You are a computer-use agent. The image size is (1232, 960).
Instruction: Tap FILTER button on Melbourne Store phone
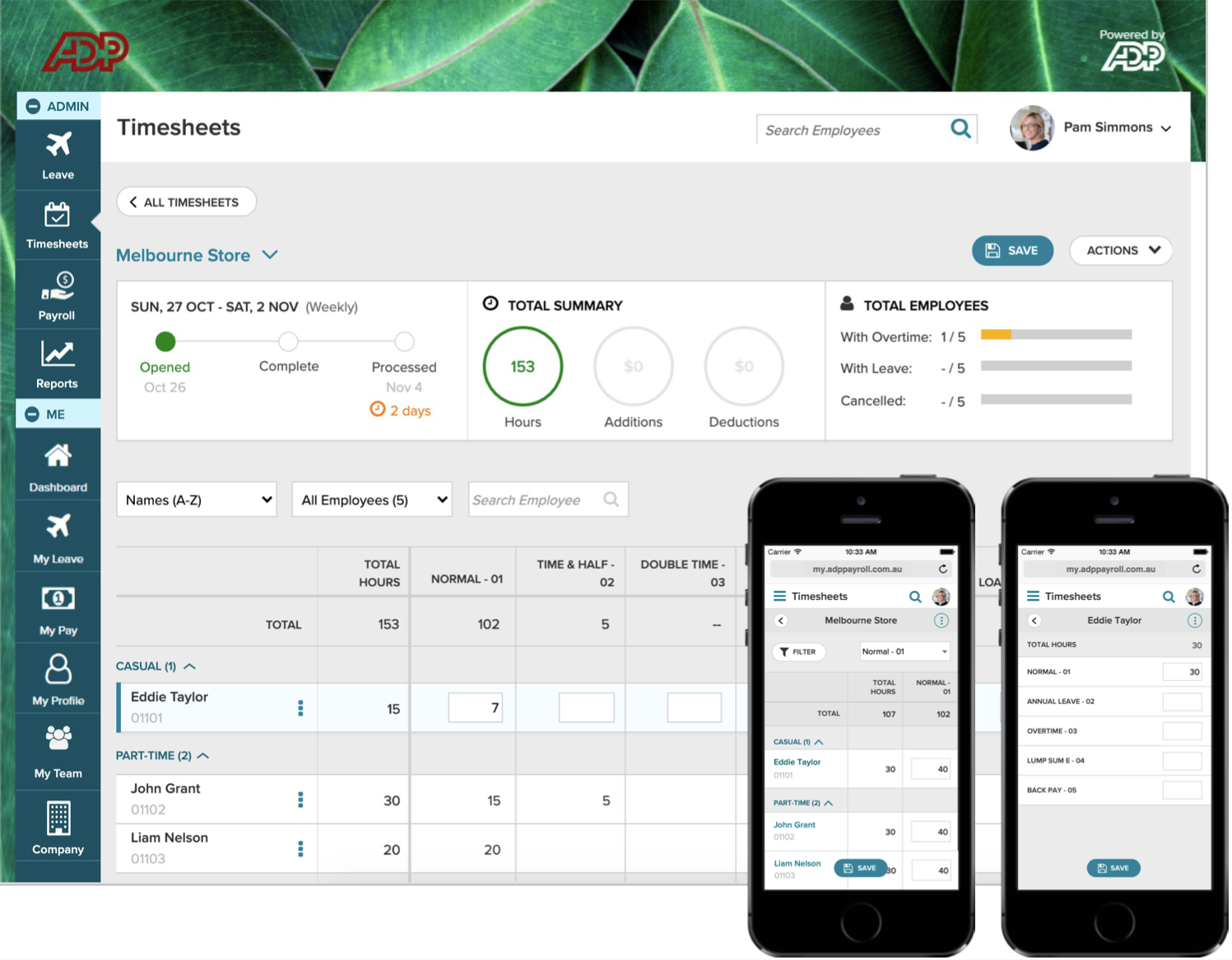coord(798,652)
